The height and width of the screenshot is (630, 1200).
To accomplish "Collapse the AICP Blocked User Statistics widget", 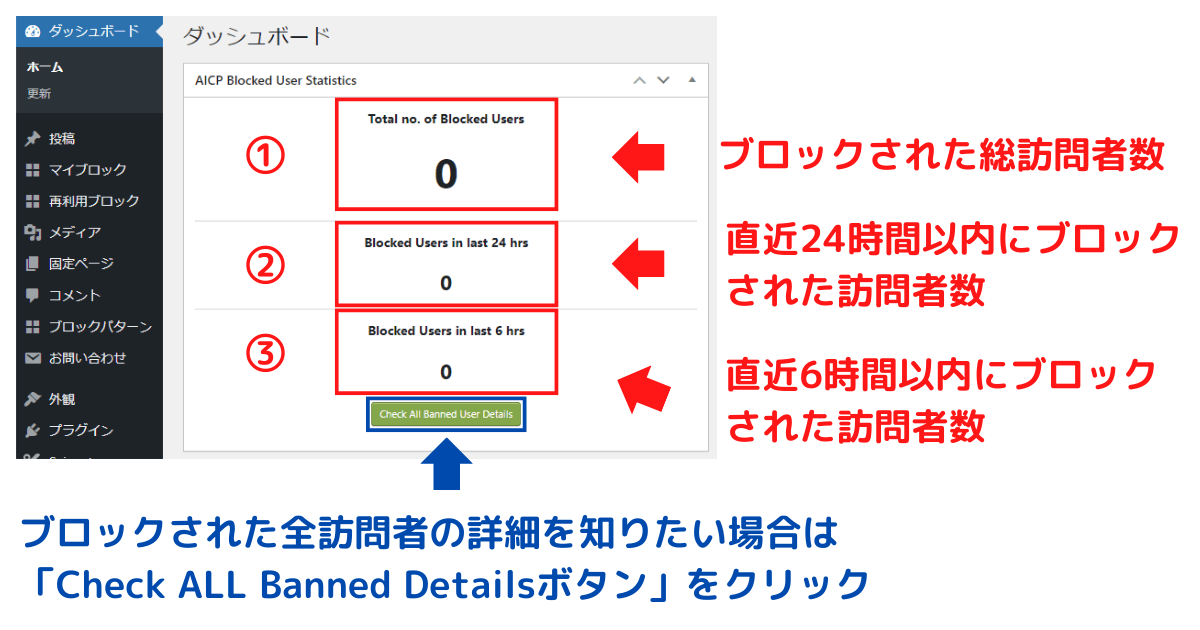I will click(x=691, y=80).
